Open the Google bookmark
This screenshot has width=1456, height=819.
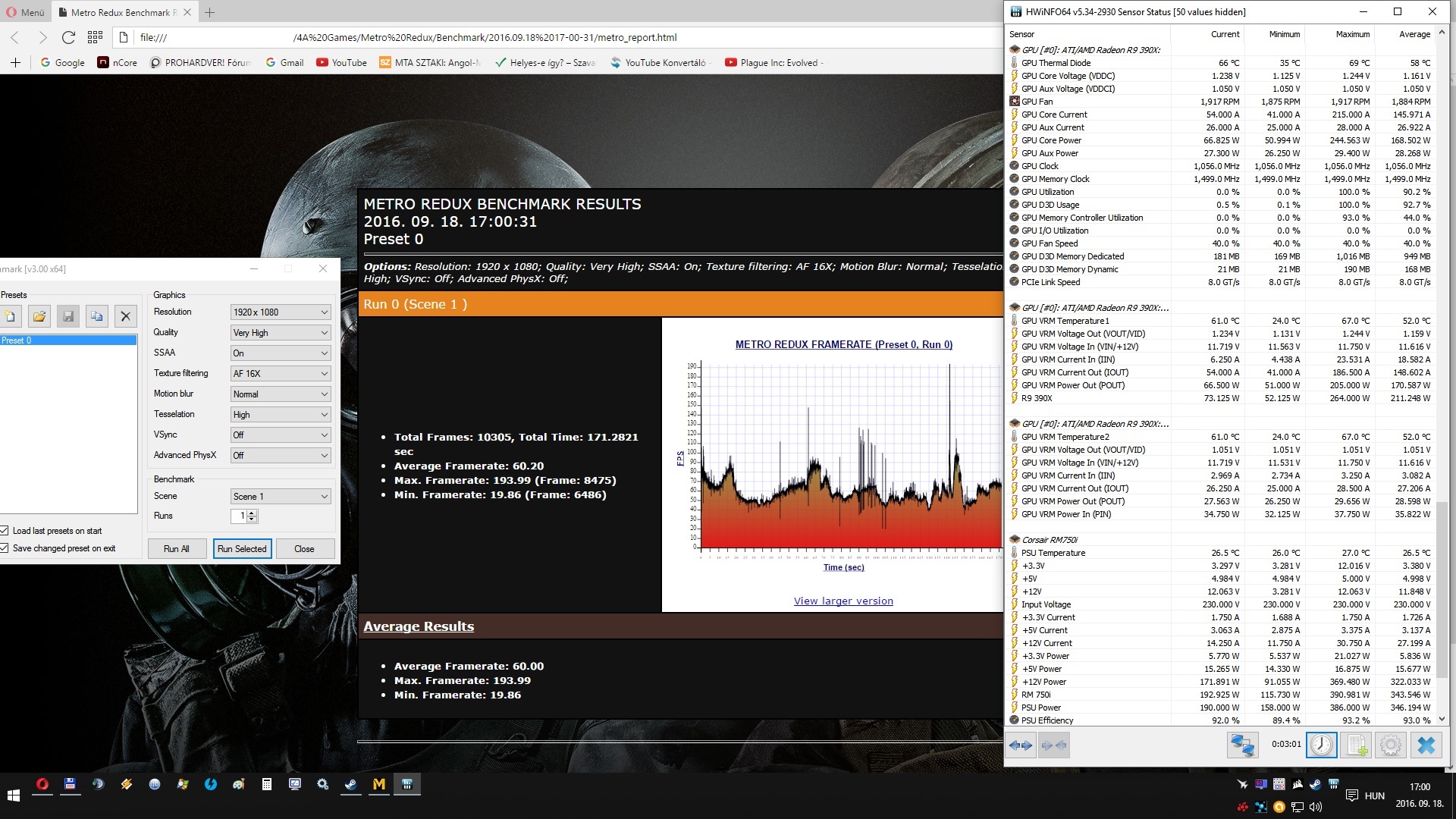62,63
